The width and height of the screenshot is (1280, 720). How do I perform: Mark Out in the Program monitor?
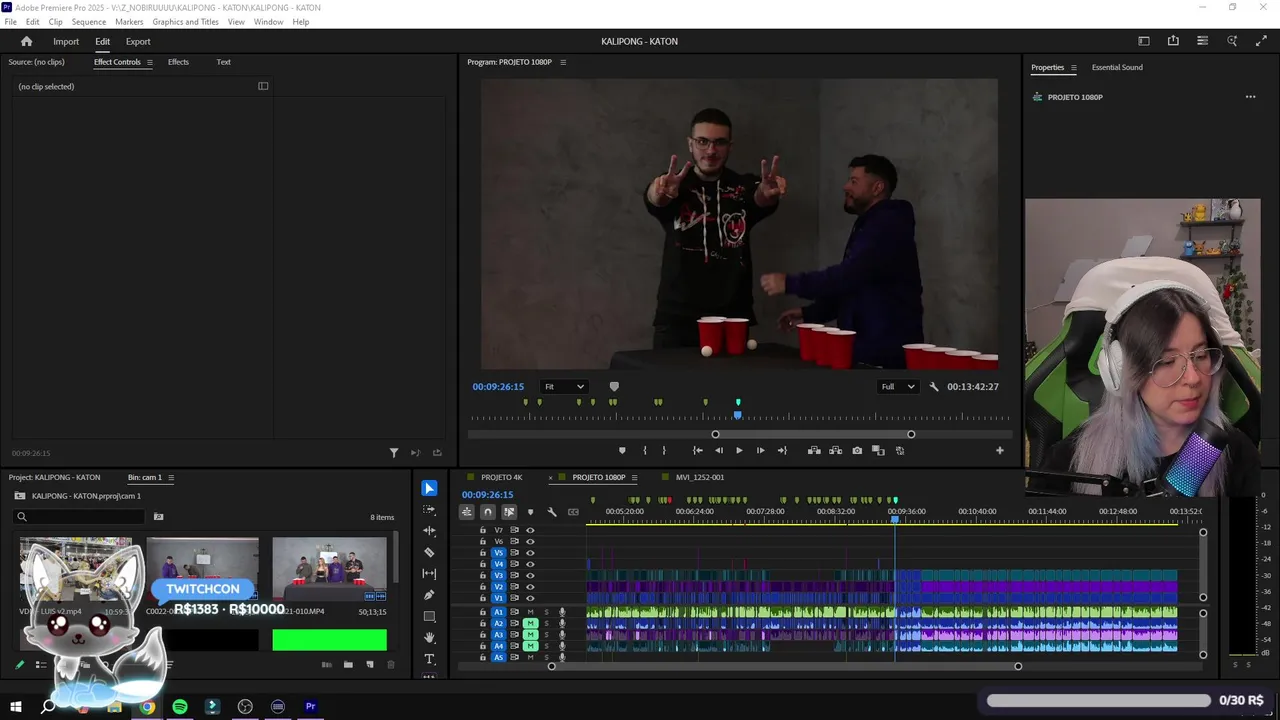[664, 451]
